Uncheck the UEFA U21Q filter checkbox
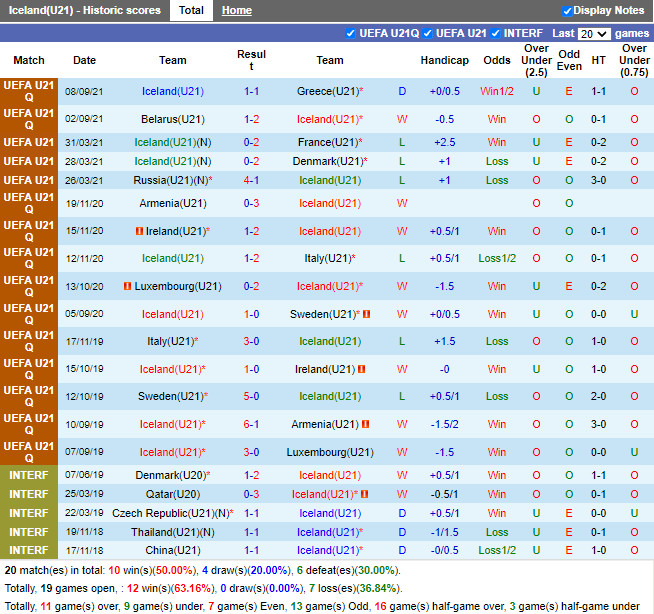The width and height of the screenshot is (654, 614). pos(350,33)
